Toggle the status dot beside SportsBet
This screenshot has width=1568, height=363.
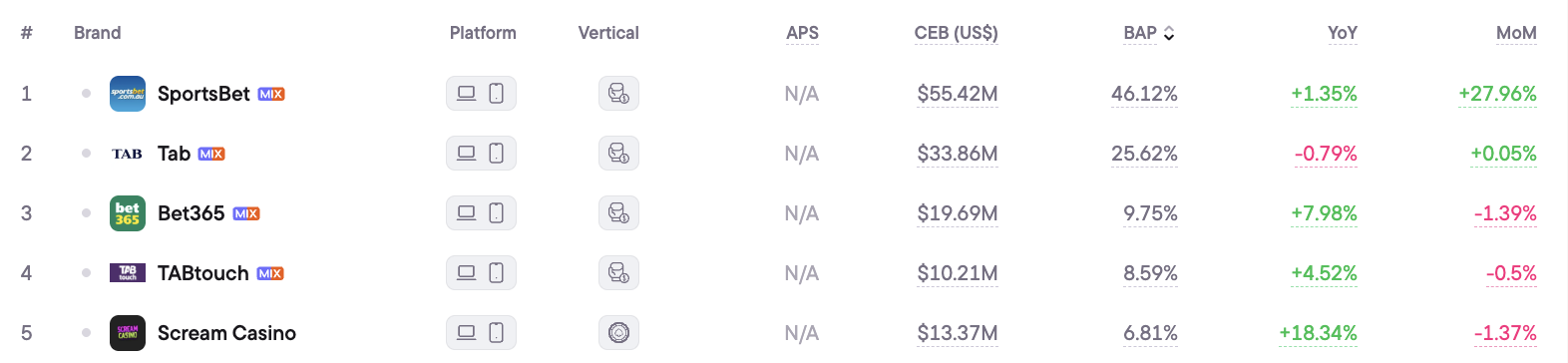(87, 94)
